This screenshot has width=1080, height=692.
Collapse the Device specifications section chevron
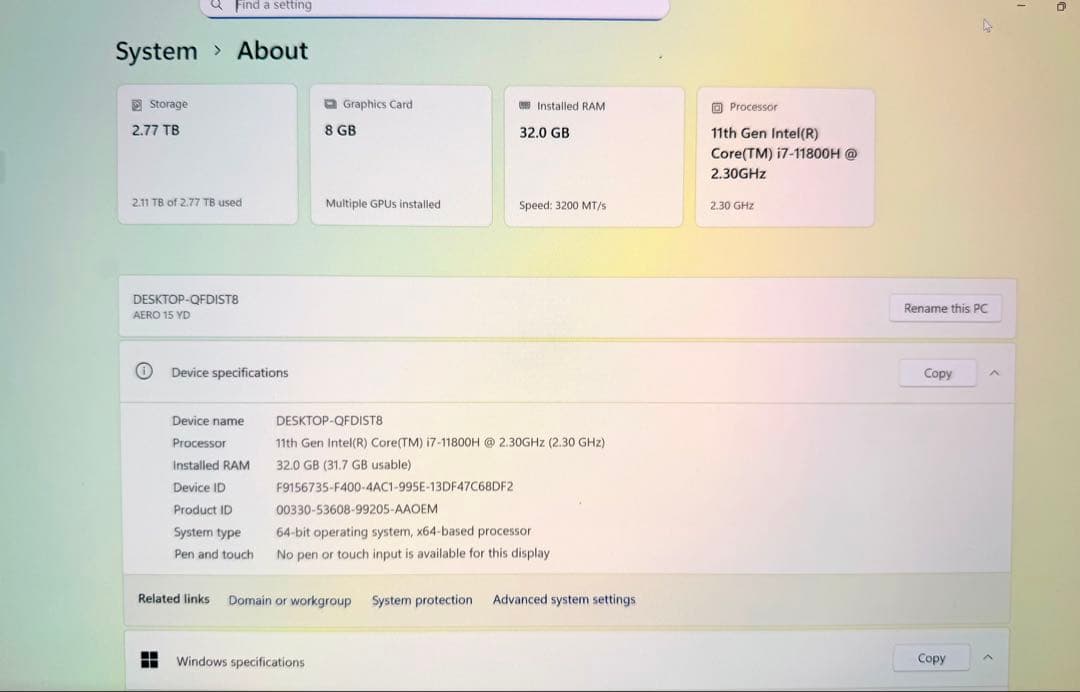point(994,373)
